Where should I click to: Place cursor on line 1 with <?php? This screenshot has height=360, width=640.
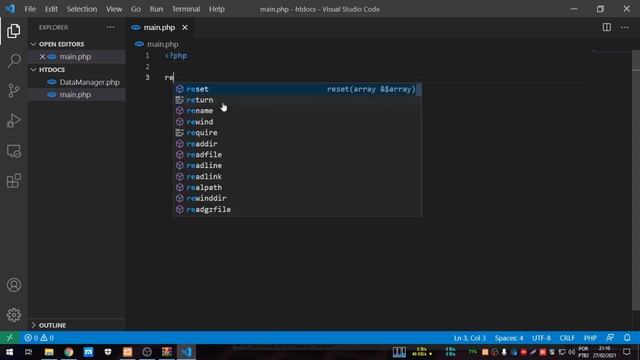[x=176, y=56]
